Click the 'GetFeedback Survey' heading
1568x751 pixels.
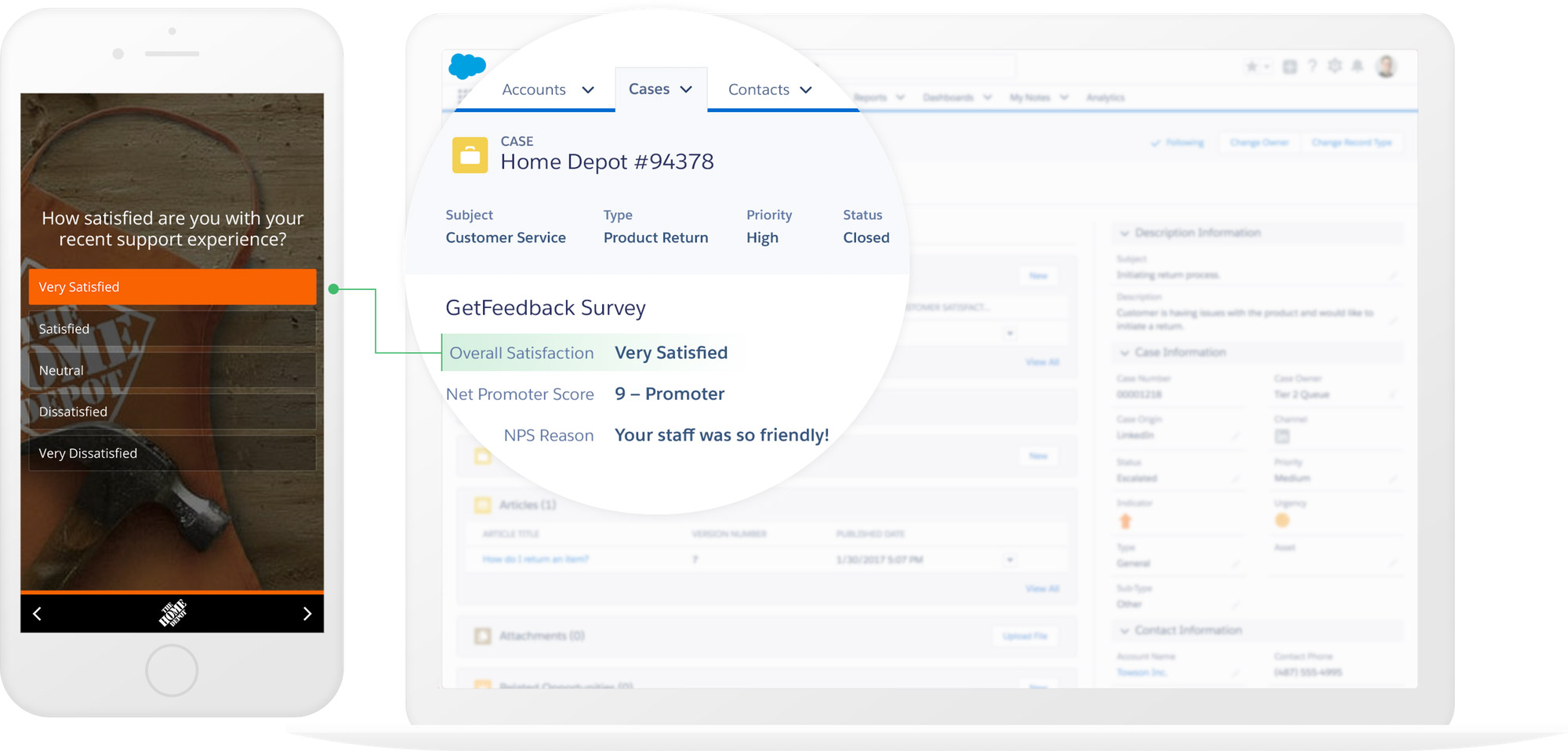tap(546, 308)
